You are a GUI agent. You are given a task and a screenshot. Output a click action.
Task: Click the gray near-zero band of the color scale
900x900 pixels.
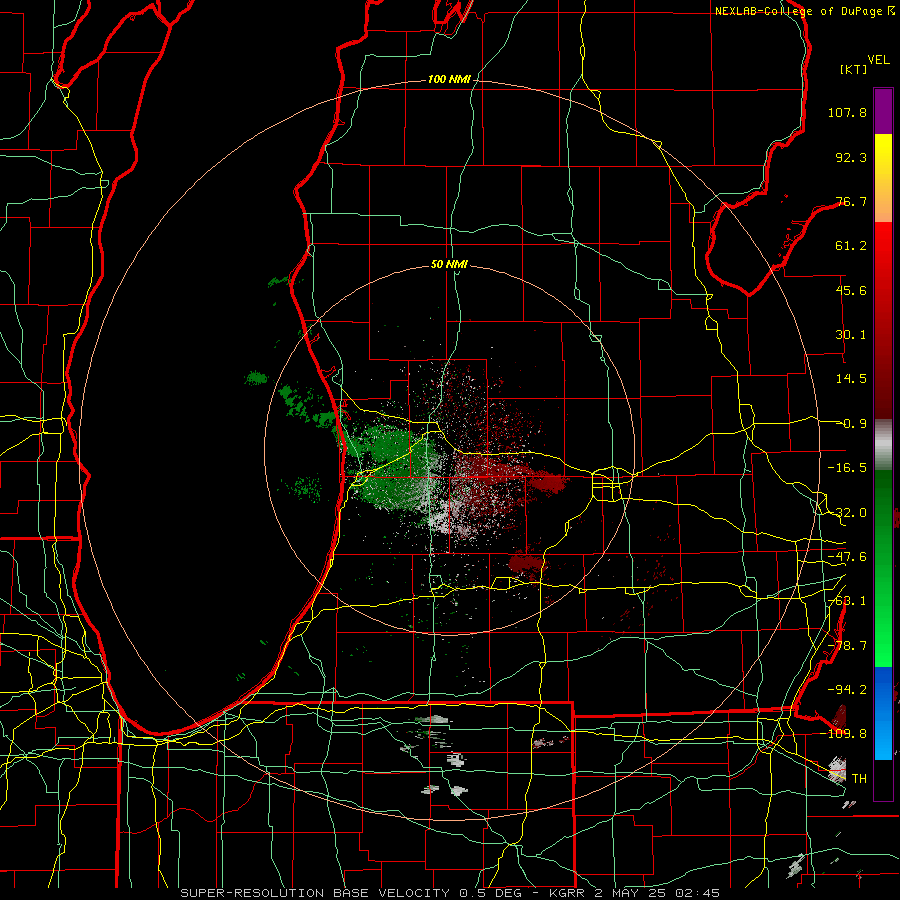tap(883, 445)
